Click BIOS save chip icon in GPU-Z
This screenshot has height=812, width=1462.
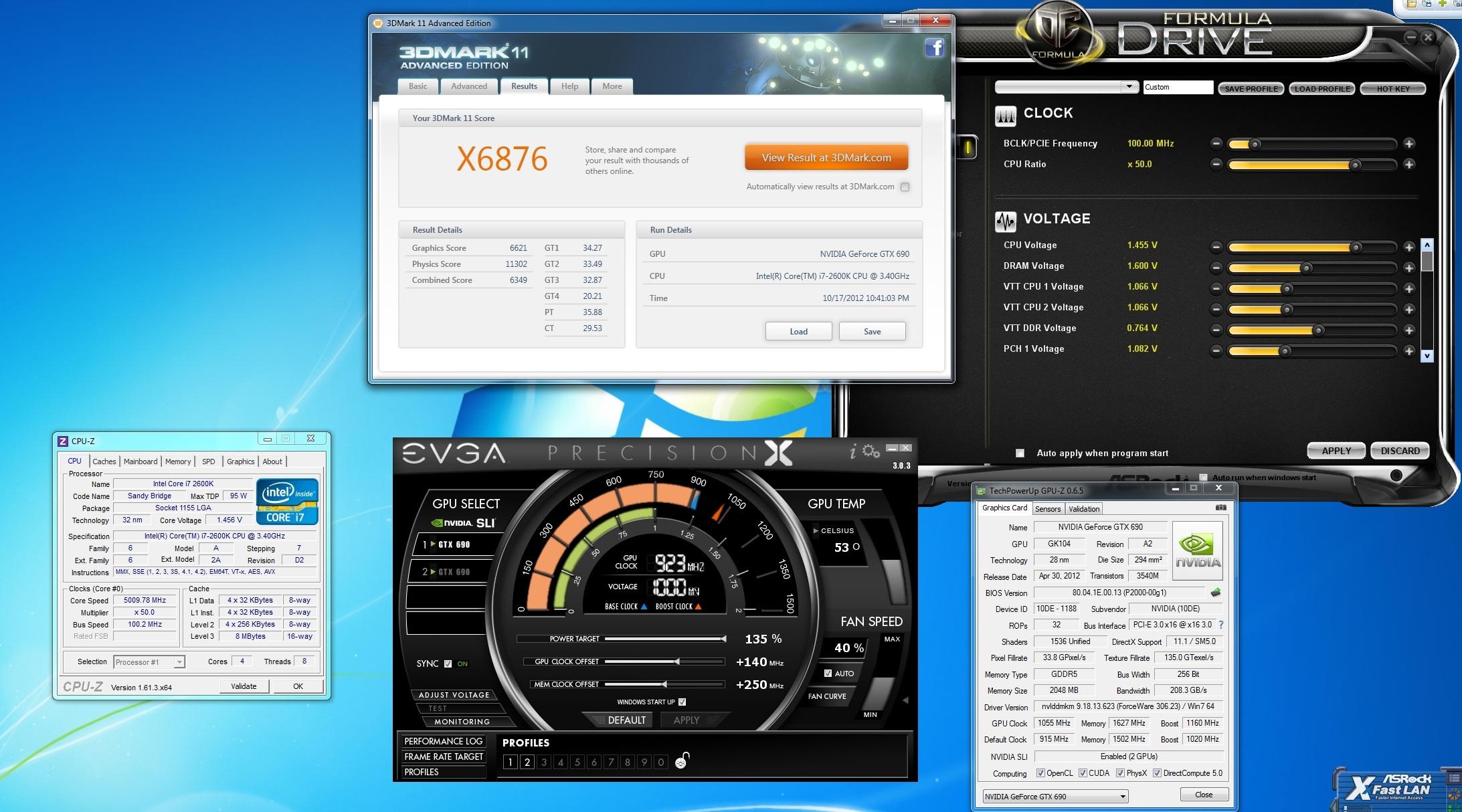point(1216,592)
